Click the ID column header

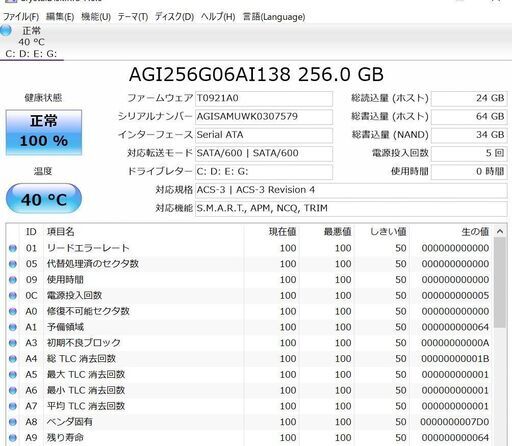click(31, 232)
